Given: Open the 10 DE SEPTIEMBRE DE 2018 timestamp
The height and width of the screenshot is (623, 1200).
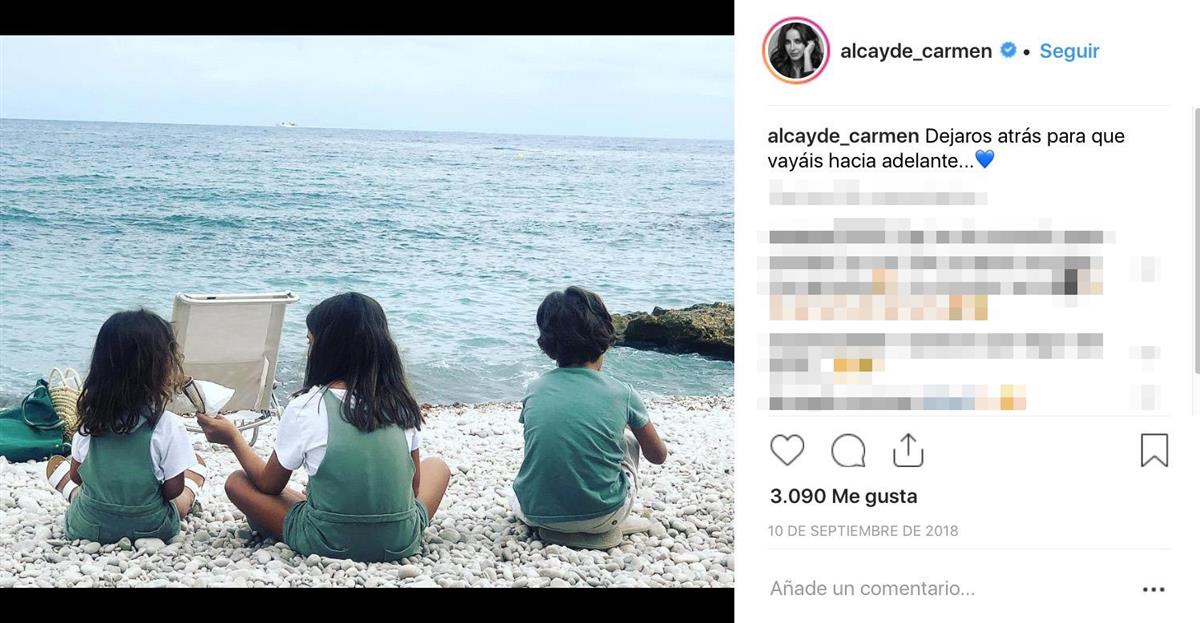Looking at the screenshot, I should tap(864, 531).
